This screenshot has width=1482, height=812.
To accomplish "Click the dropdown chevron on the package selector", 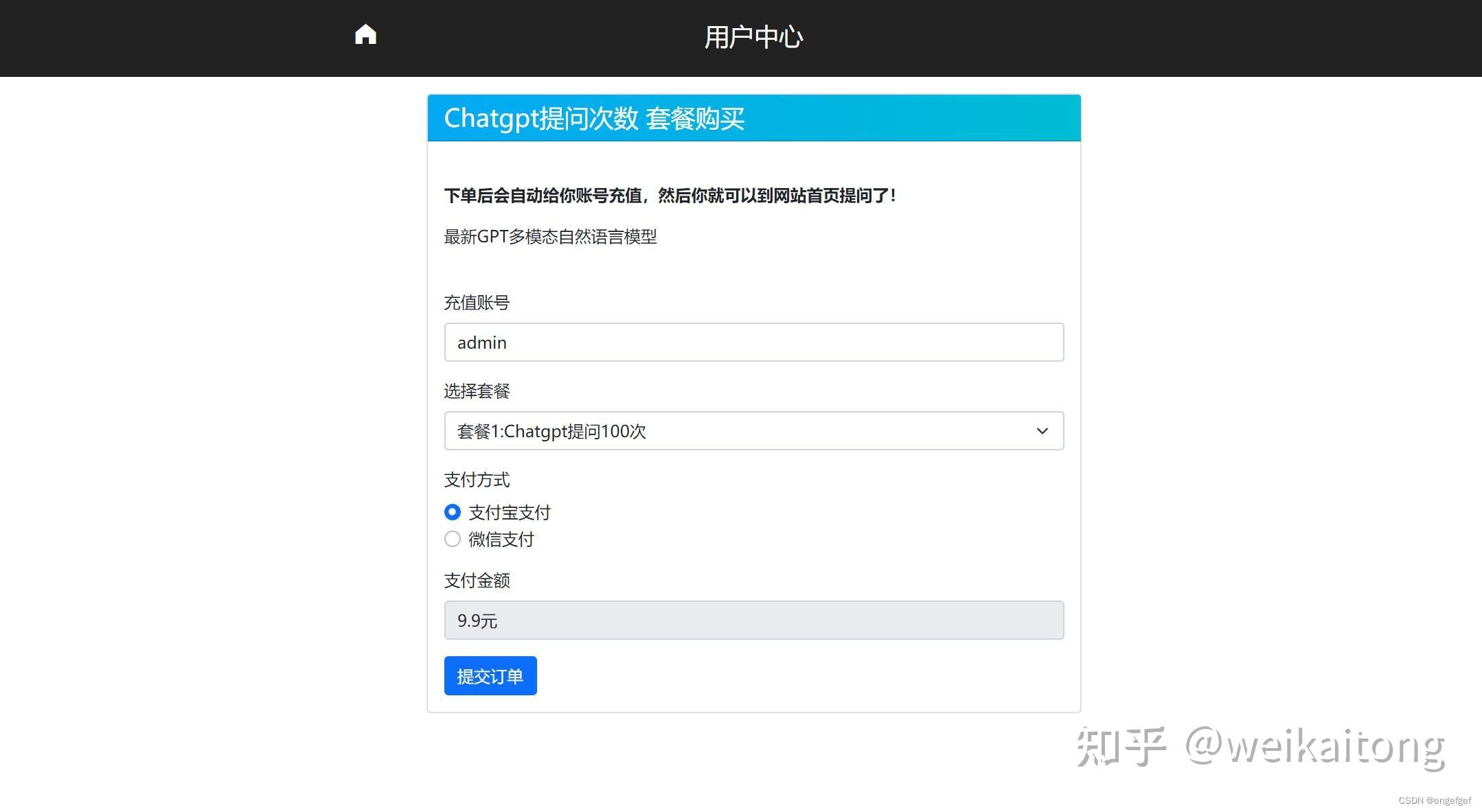I will pyautogui.click(x=1042, y=431).
